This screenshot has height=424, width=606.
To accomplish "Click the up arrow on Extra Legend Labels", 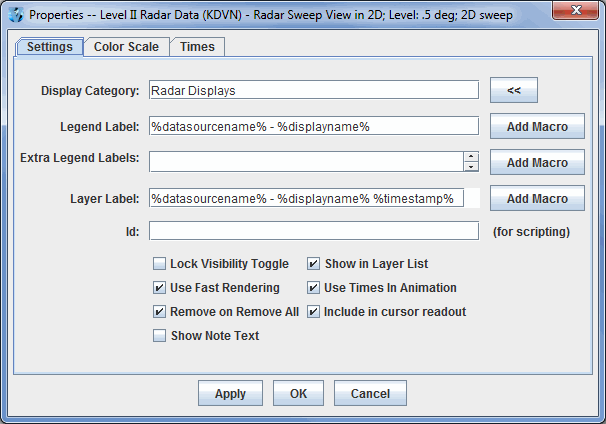I will coord(471,156).
